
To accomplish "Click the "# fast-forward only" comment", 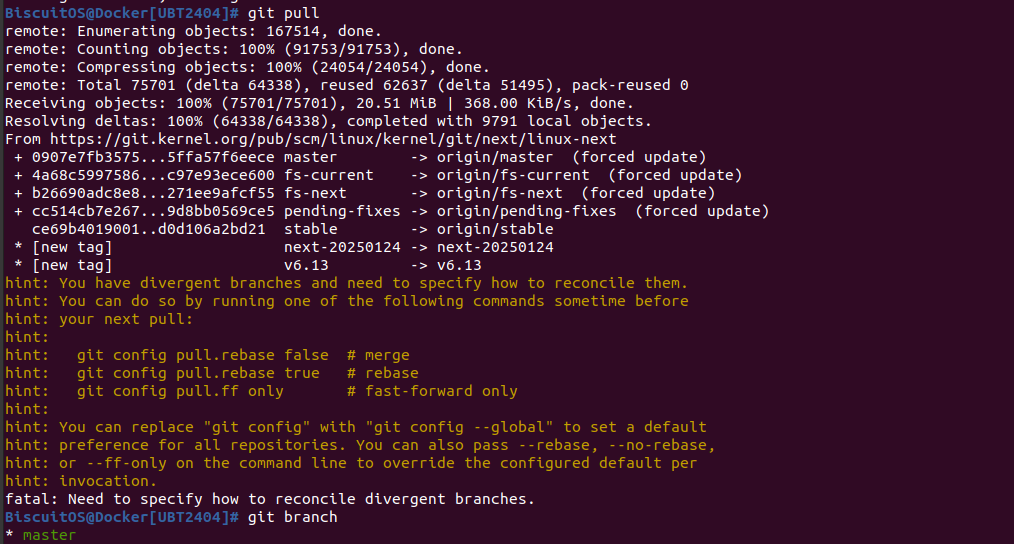I will coord(432,391).
